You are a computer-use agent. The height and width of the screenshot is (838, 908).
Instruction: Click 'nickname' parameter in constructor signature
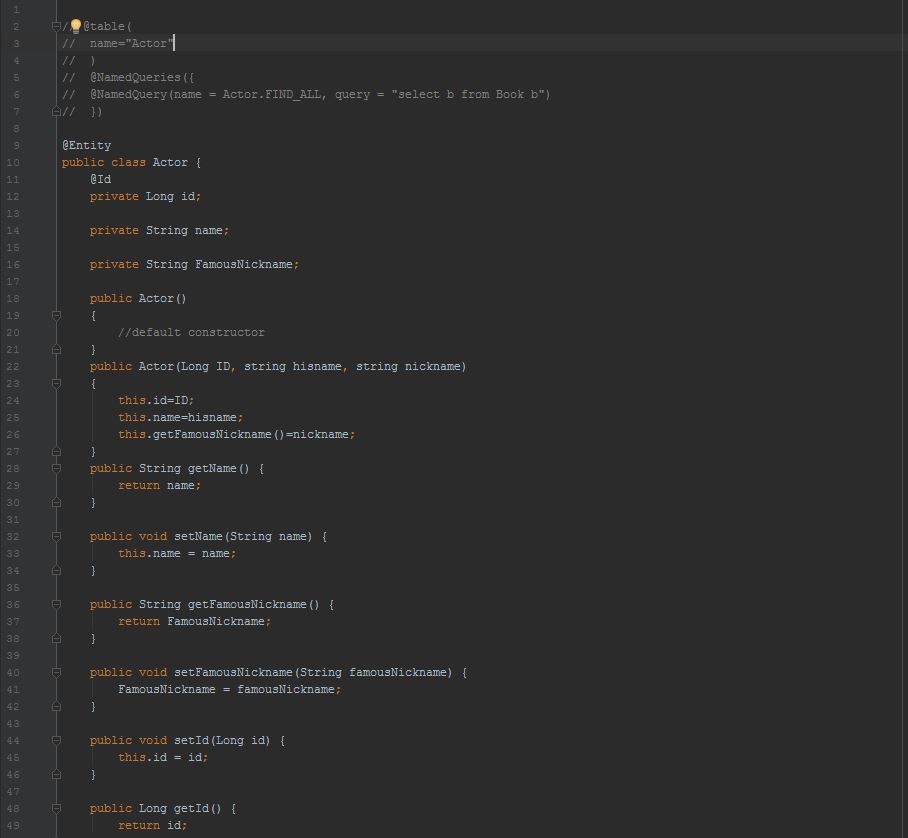tap(433, 366)
